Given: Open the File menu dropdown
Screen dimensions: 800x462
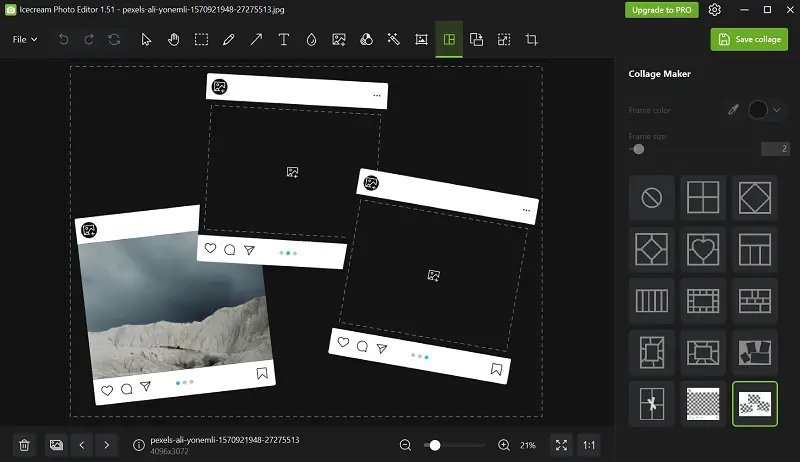Looking at the screenshot, I should tap(25, 40).
